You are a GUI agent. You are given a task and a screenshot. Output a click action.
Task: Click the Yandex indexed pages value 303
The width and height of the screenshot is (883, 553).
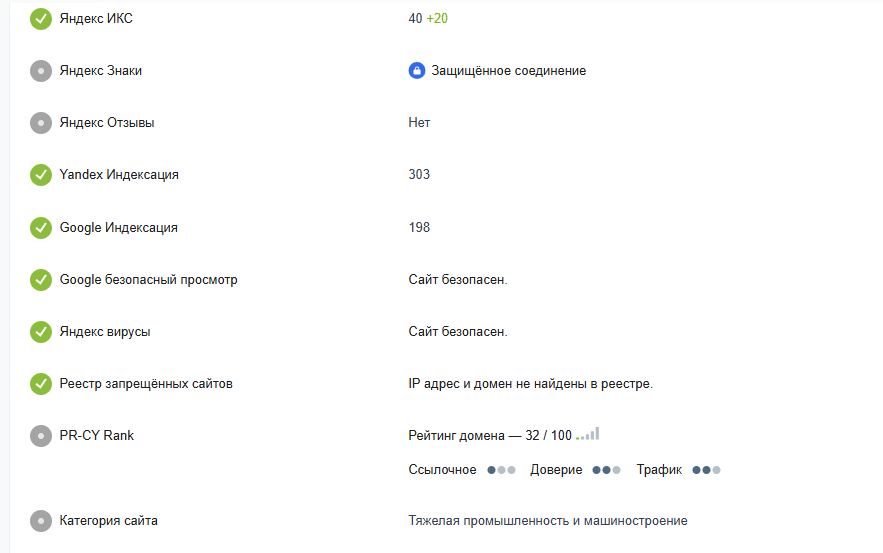419,175
